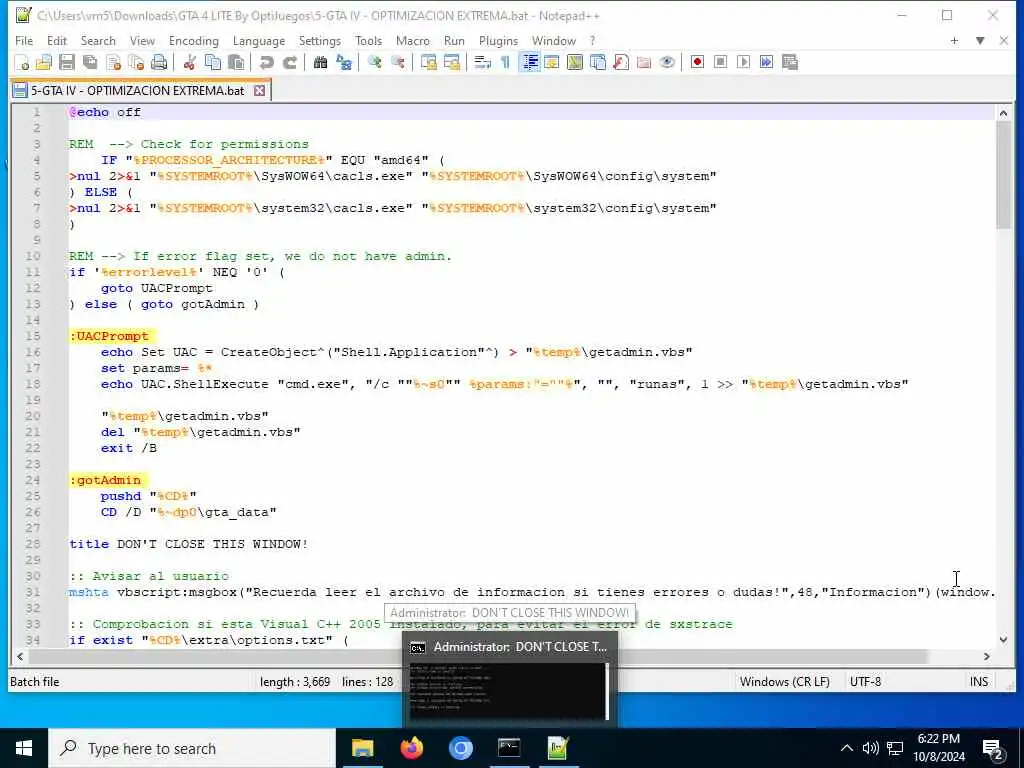Click the plus new-tab button

coord(954,40)
